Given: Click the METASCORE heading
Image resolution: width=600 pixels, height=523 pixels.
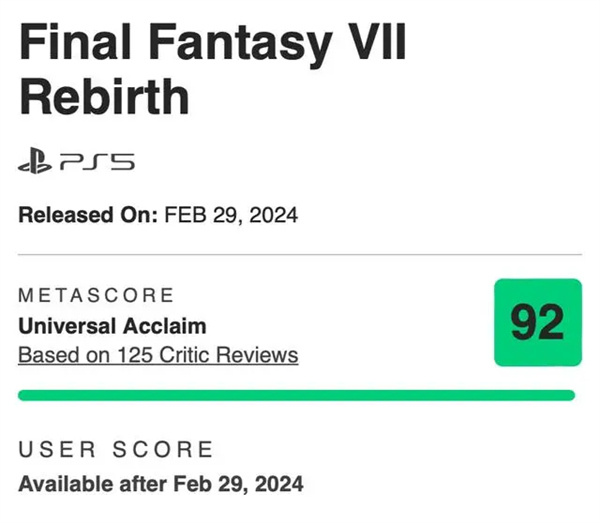Looking at the screenshot, I should [96, 295].
